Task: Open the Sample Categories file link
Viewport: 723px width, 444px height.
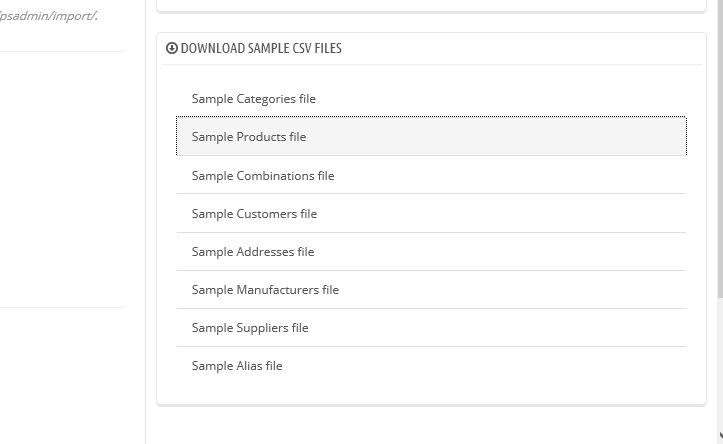Action: point(254,99)
